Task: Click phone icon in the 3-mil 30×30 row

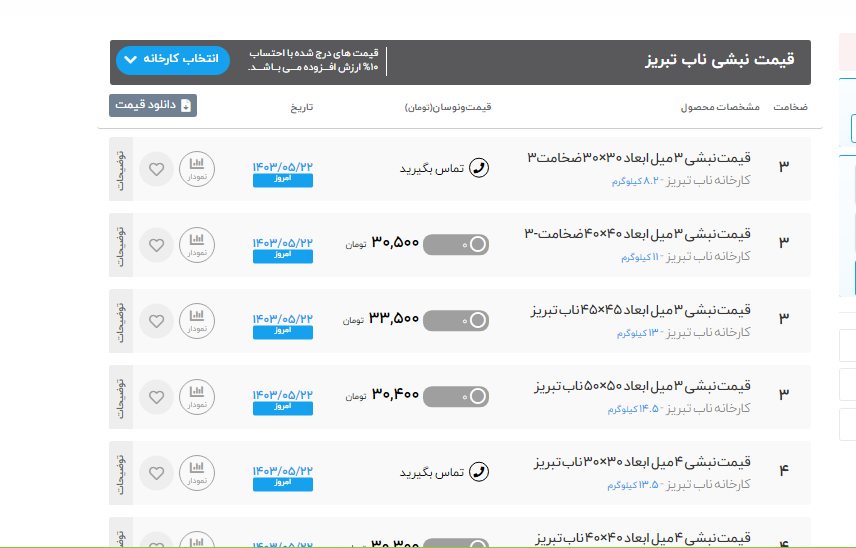Action: pyautogui.click(x=479, y=168)
